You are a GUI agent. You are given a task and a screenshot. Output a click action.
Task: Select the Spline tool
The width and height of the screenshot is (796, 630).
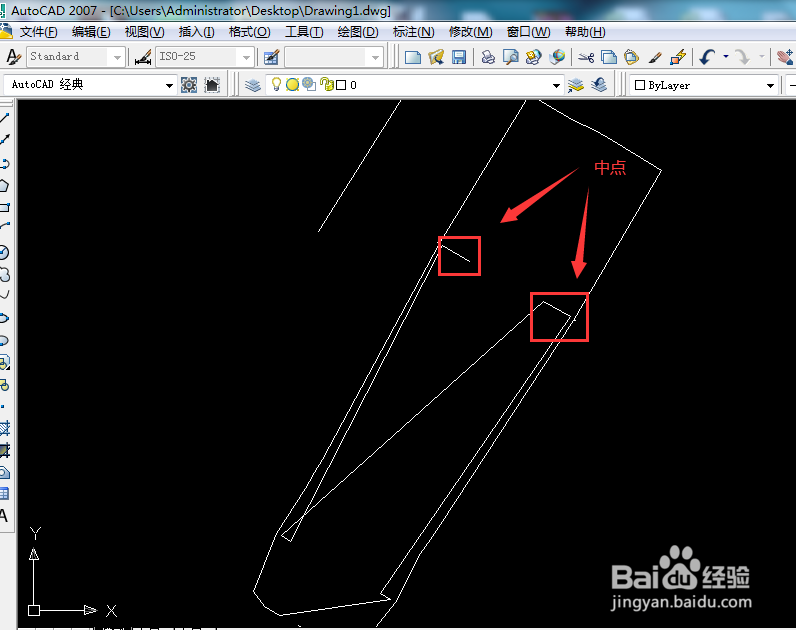(5, 294)
